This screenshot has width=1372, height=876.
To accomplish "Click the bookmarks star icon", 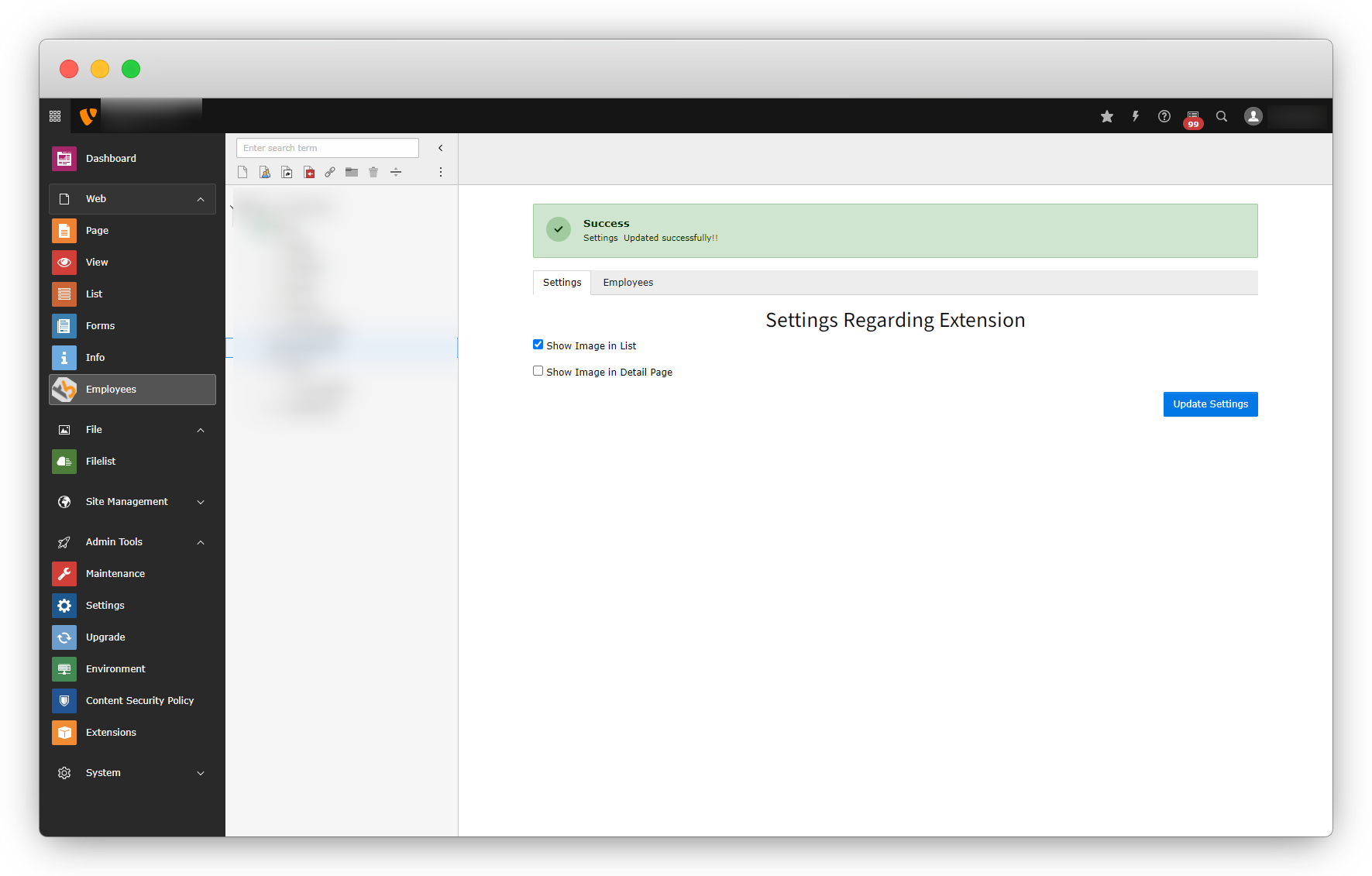I will 1107,116.
